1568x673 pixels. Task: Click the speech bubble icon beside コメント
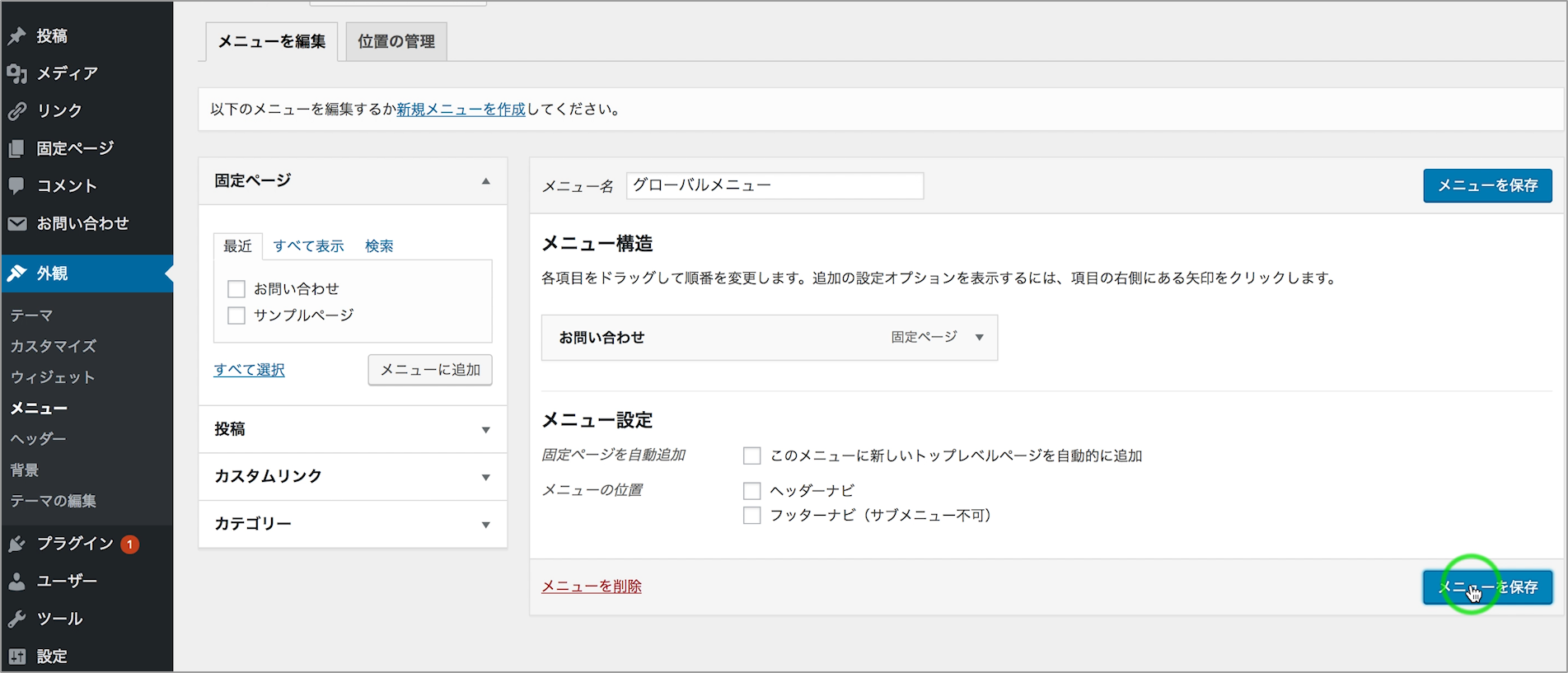(x=17, y=186)
